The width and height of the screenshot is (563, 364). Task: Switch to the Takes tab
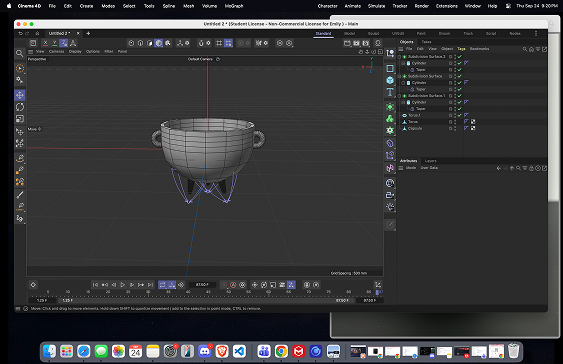426,42
